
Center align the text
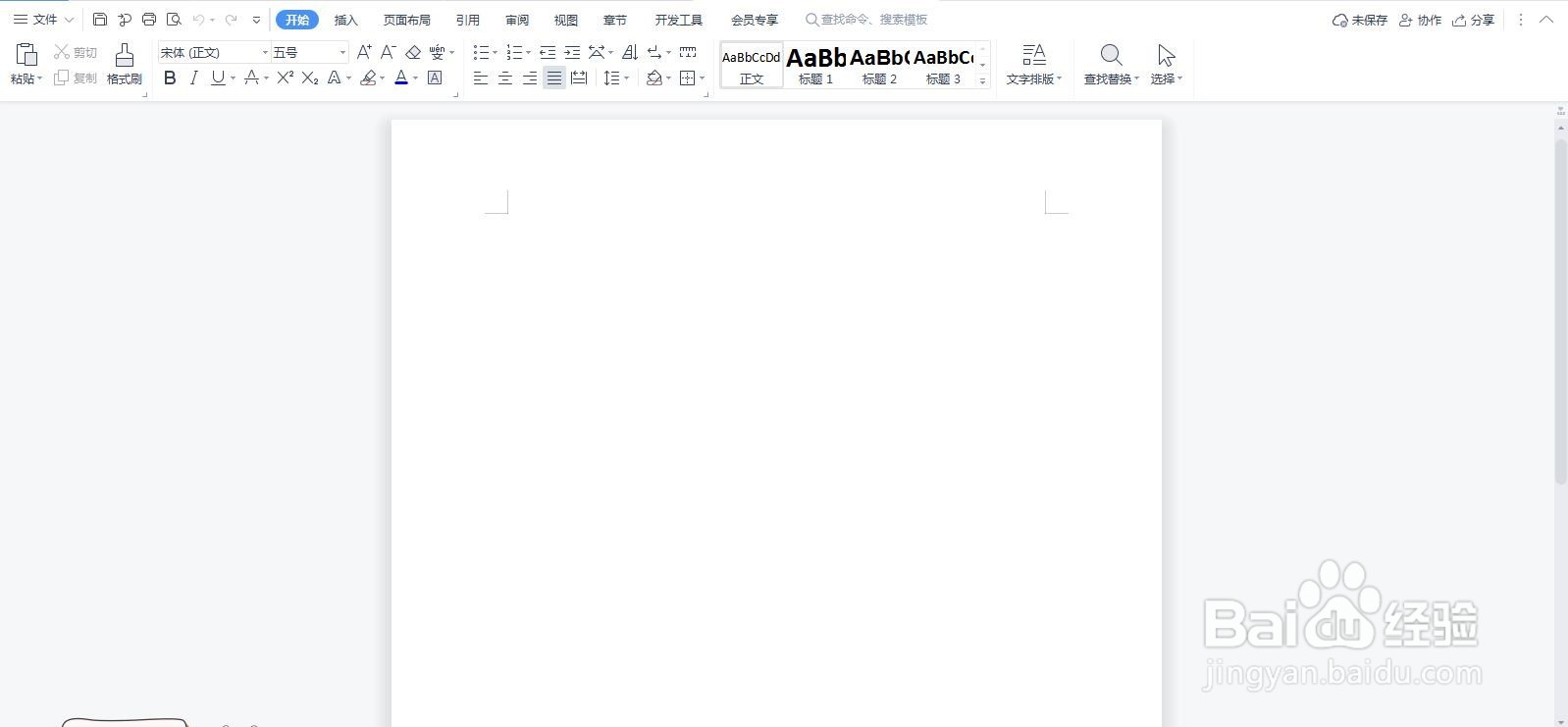505,78
